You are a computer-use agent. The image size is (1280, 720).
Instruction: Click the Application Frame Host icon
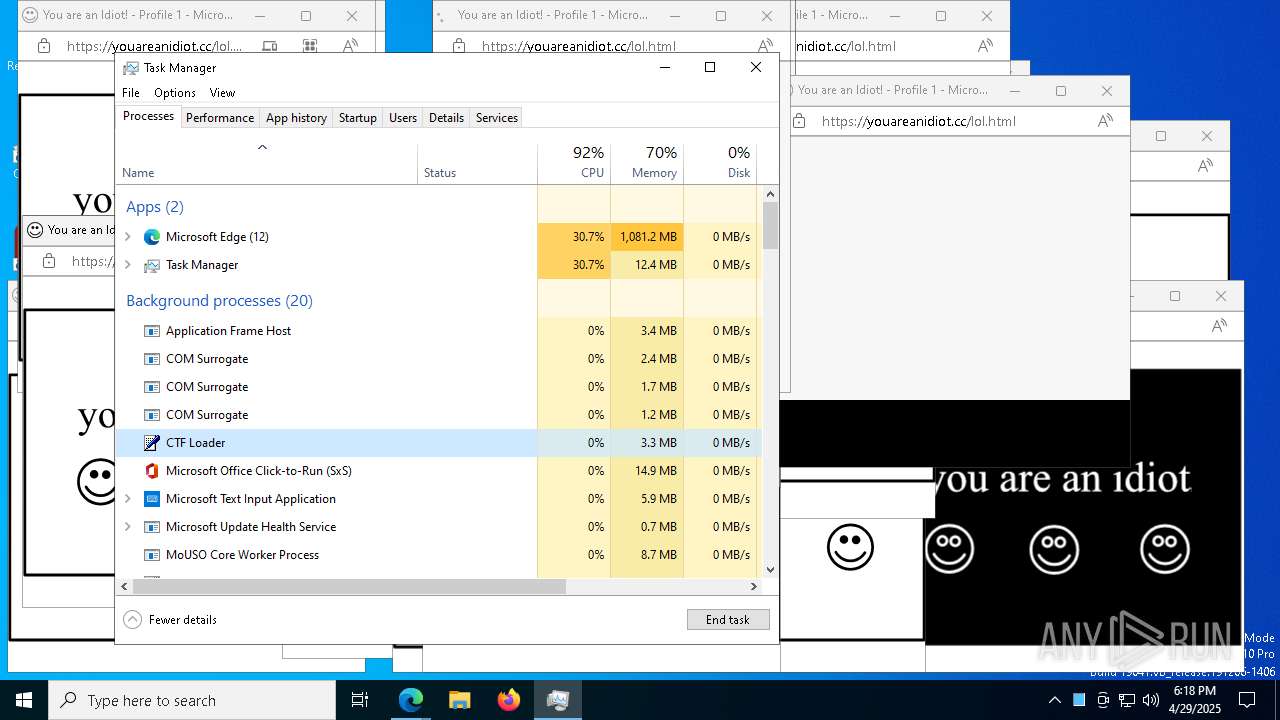pos(152,331)
